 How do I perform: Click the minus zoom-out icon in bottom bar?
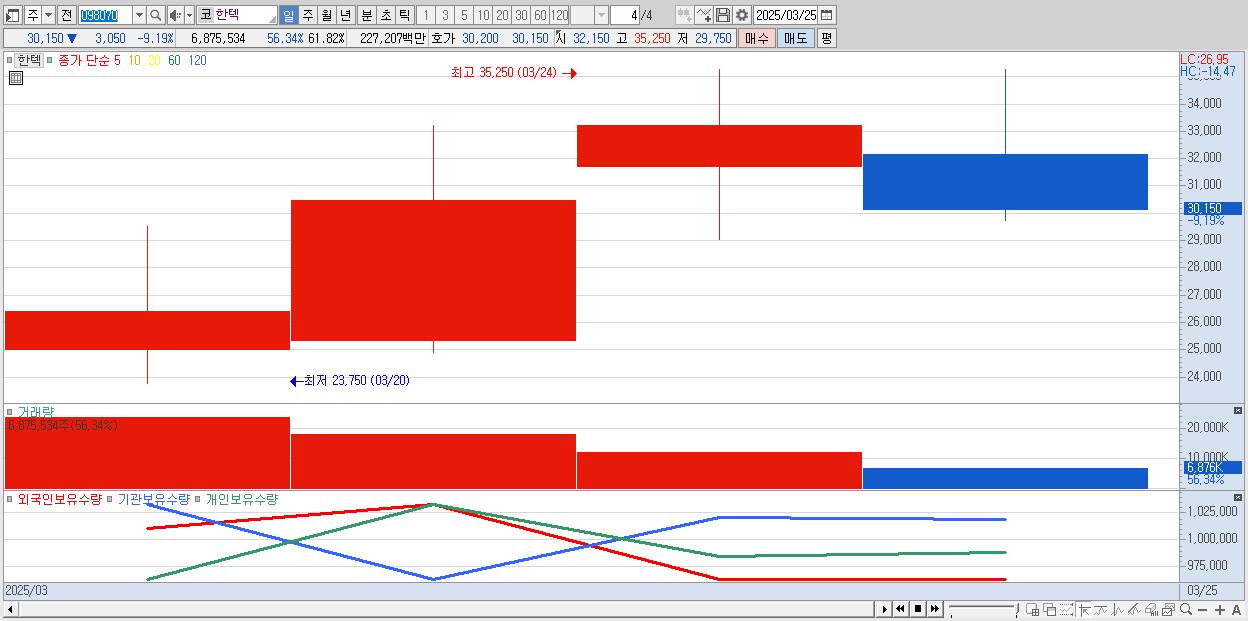[x=1203, y=610]
